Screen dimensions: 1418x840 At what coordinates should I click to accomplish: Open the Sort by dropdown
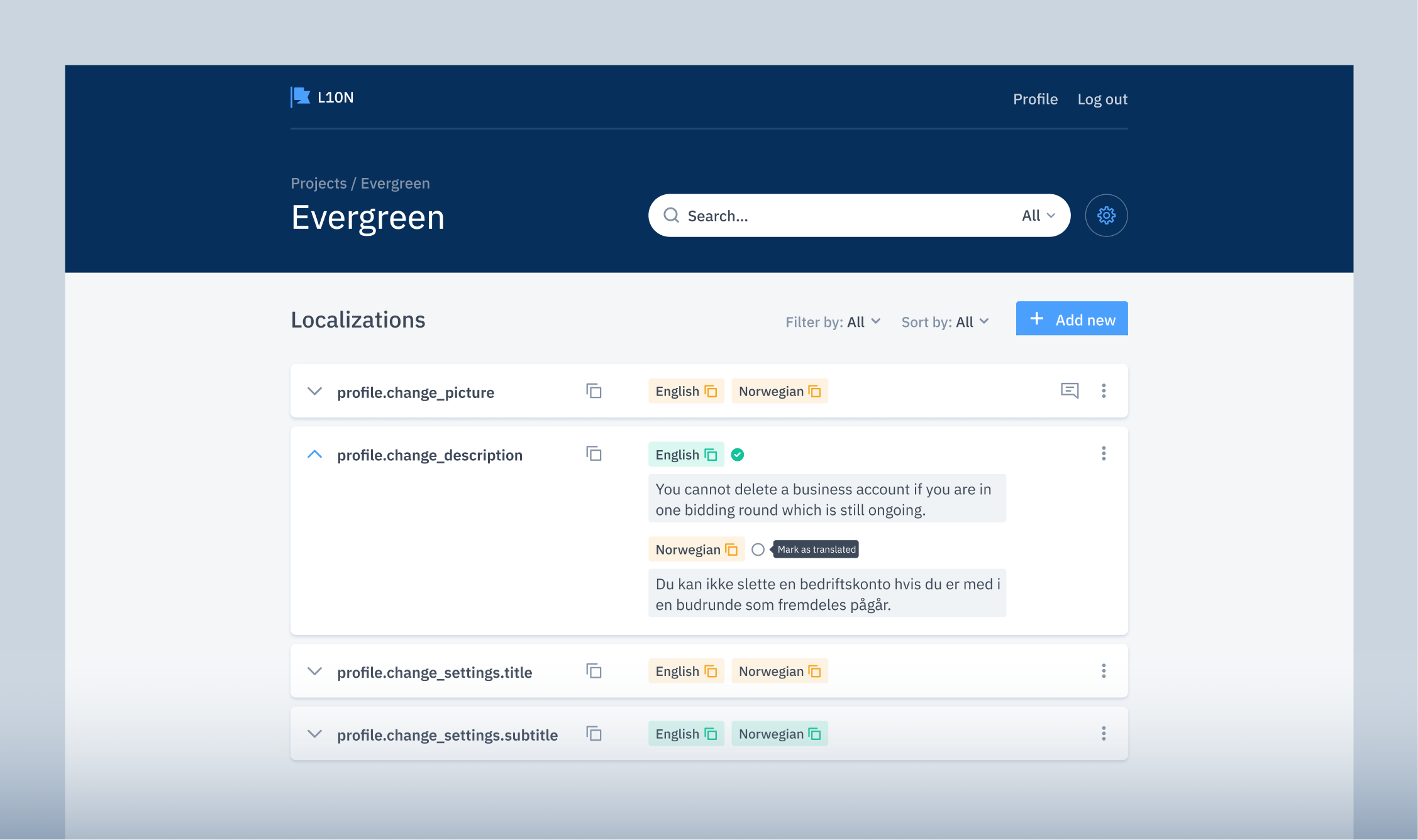coord(944,321)
